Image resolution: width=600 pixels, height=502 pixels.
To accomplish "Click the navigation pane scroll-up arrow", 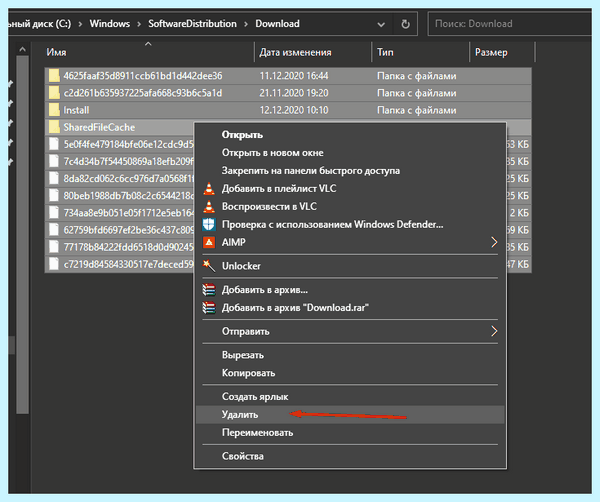I will pyautogui.click(x=23, y=50).
